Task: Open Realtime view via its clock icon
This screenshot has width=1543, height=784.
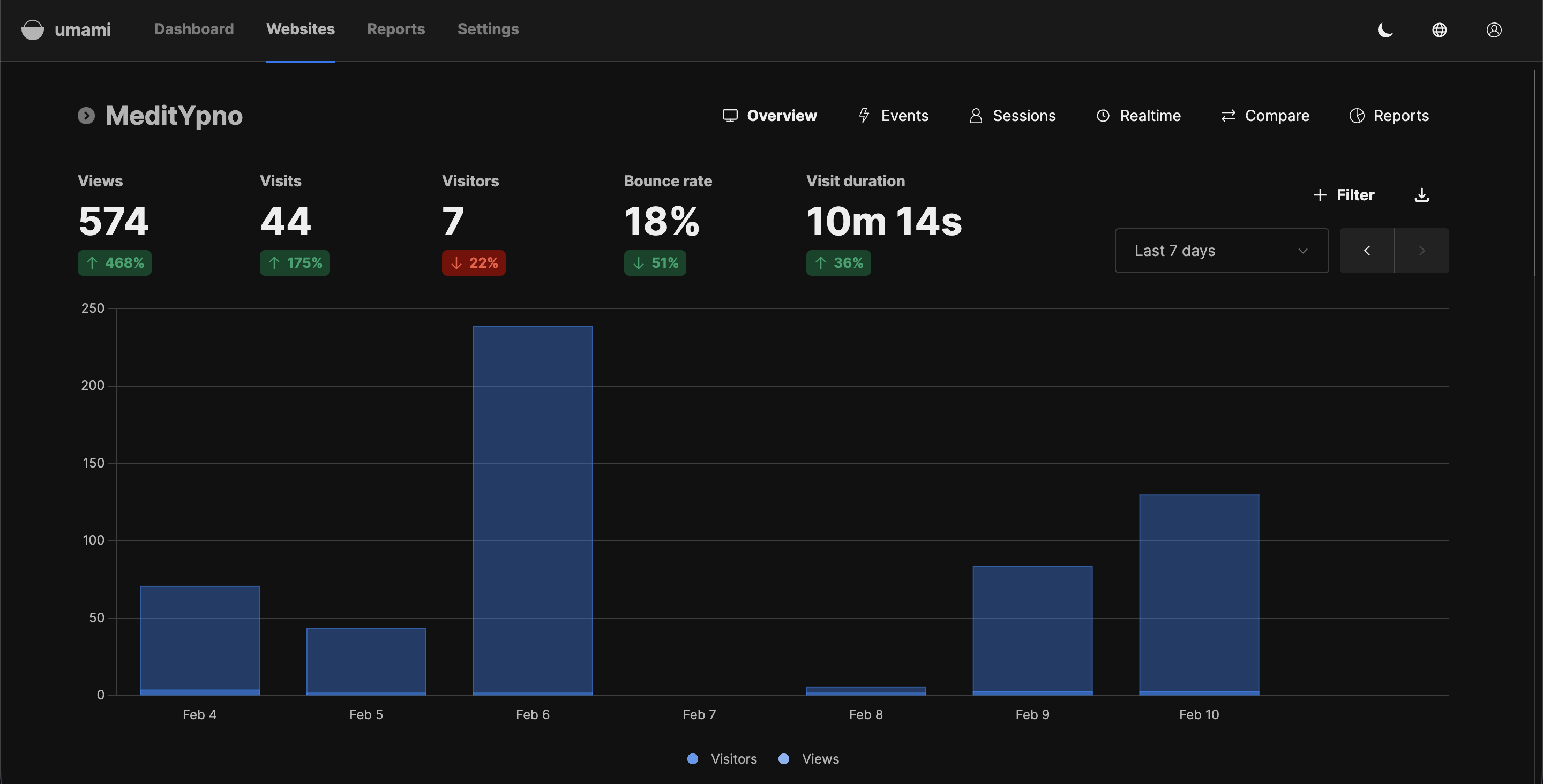Action: [1103, 116]
